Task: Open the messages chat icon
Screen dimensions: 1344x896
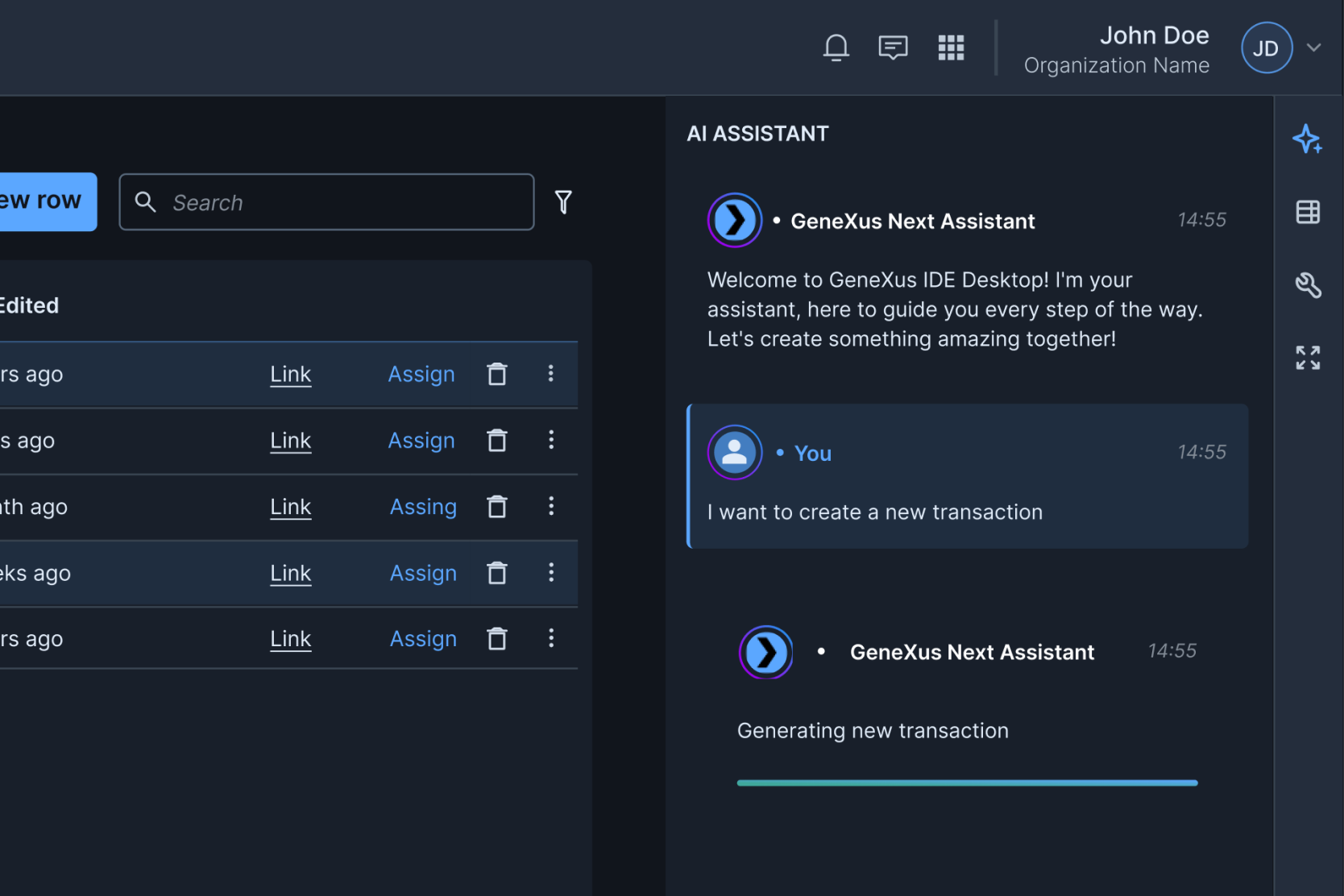Action: coord(893,48)
